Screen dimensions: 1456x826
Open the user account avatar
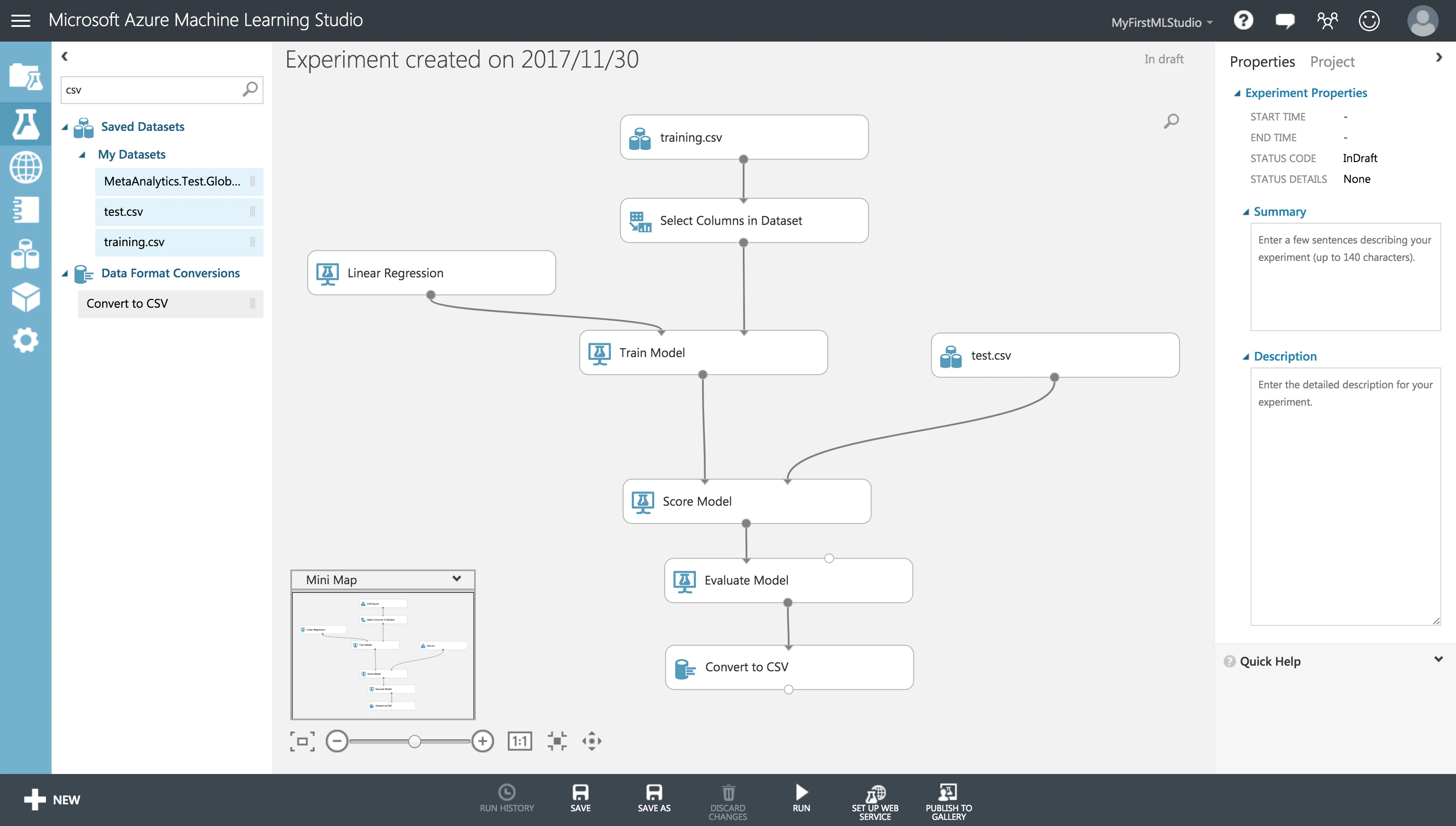click(x=1423, y=21)
